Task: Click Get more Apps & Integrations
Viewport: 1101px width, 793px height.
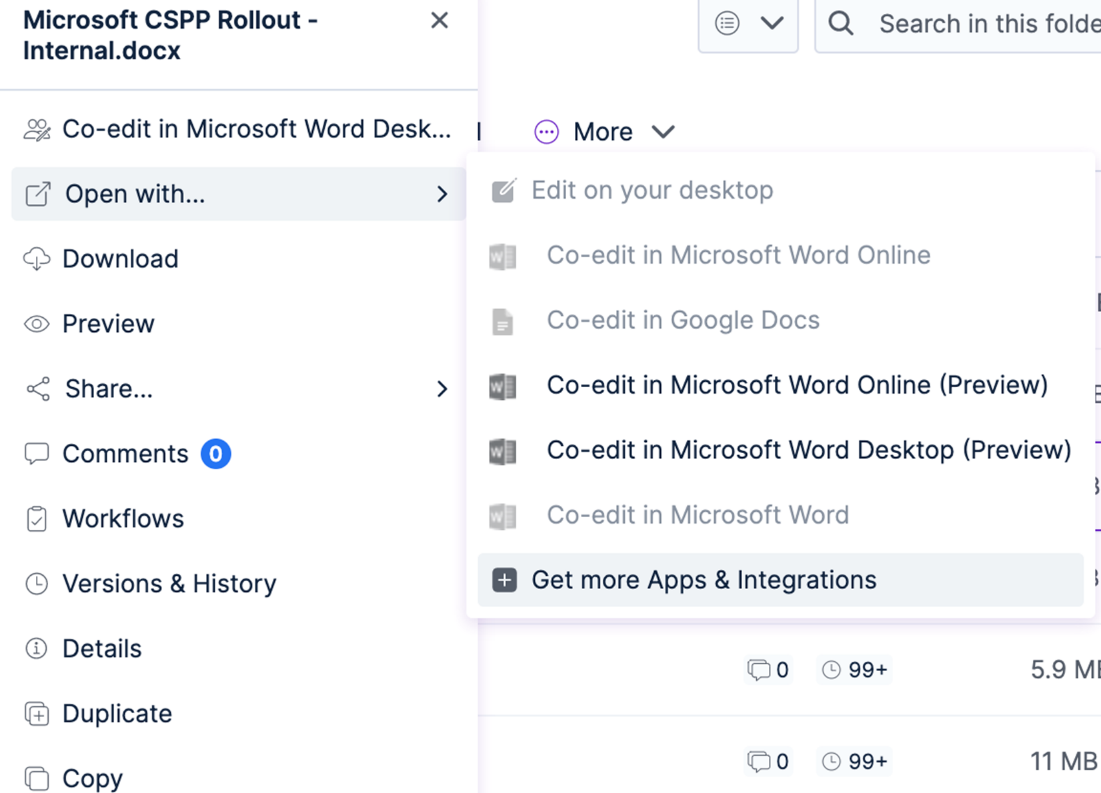Action: (703, 580)
